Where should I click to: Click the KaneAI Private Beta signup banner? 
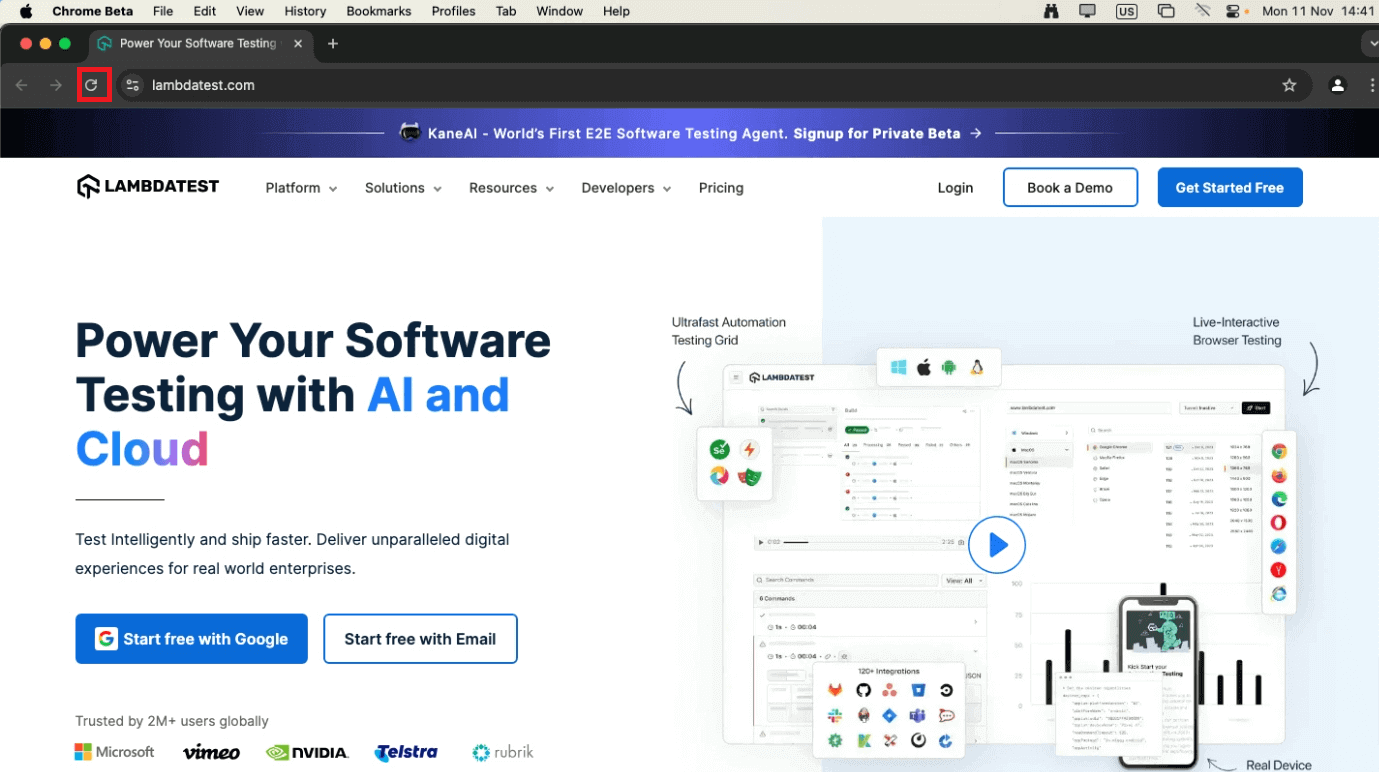(689, 133)
